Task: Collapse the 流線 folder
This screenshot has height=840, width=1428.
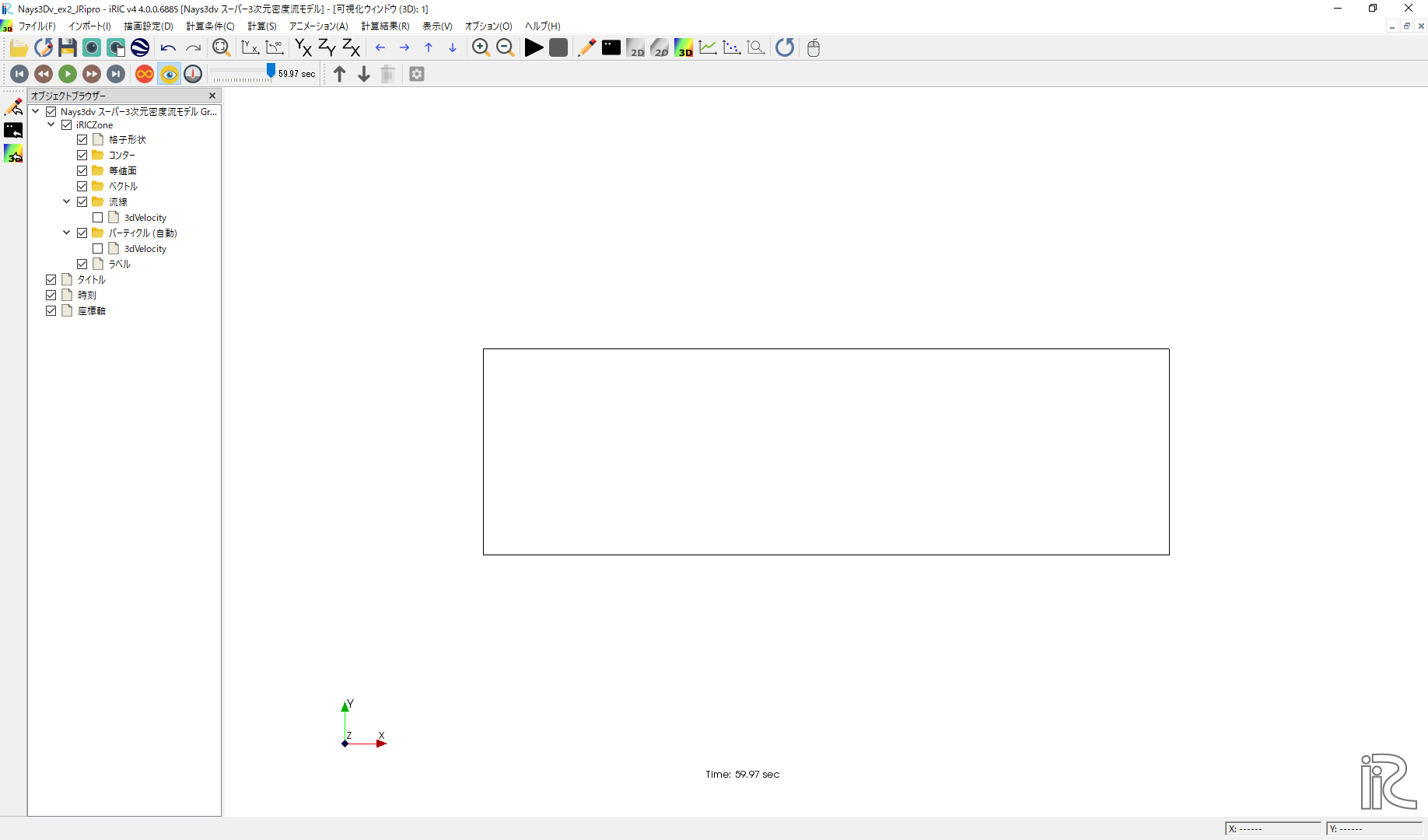Action: point(67,201)
